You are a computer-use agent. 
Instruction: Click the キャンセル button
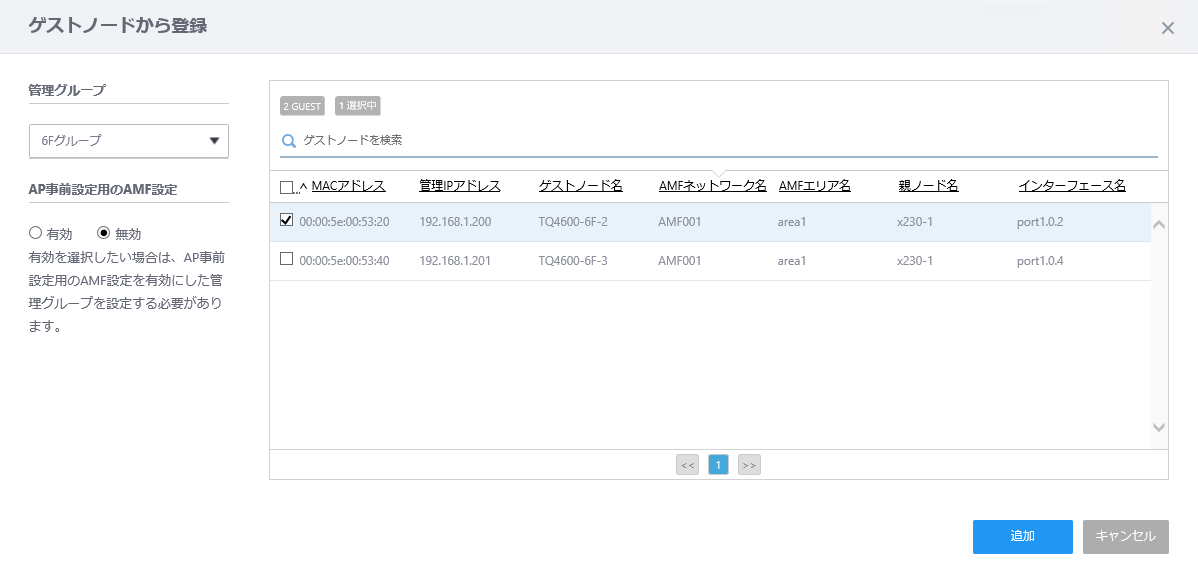(1125, 537)
